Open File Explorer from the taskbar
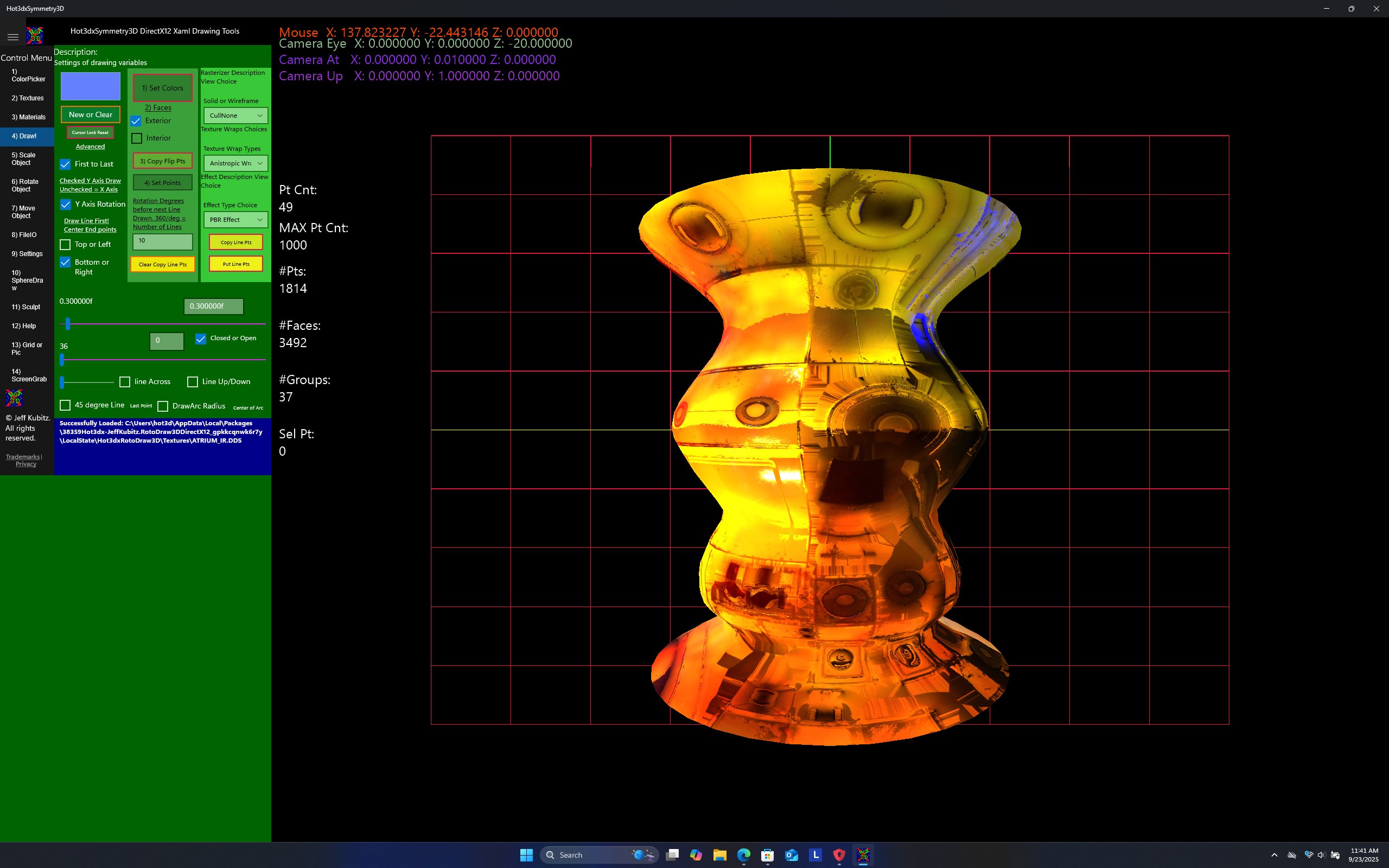This screenshot has height=868, width=1389. [x=719, y=855]
